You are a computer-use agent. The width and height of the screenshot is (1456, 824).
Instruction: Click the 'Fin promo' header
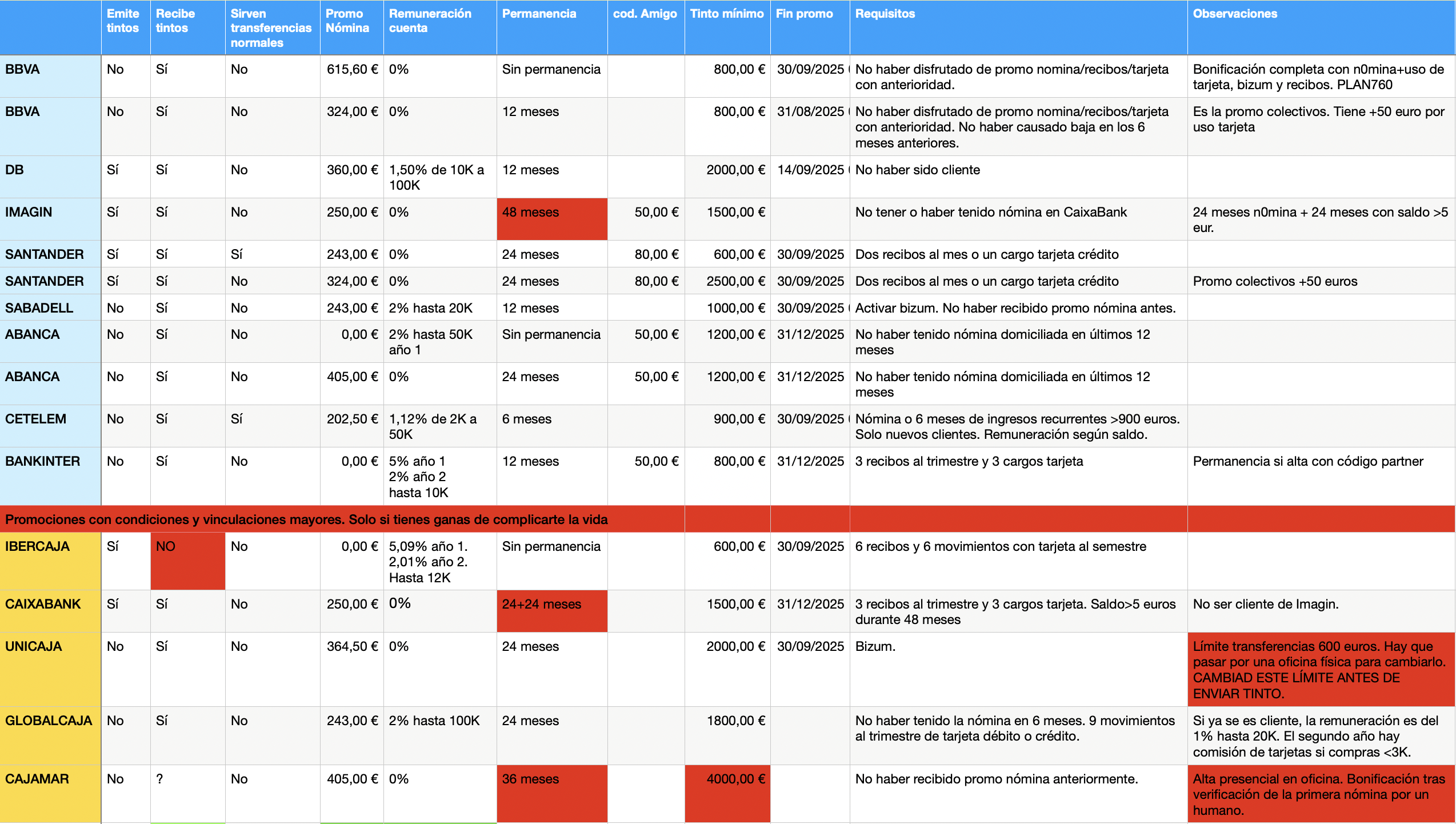810,27
